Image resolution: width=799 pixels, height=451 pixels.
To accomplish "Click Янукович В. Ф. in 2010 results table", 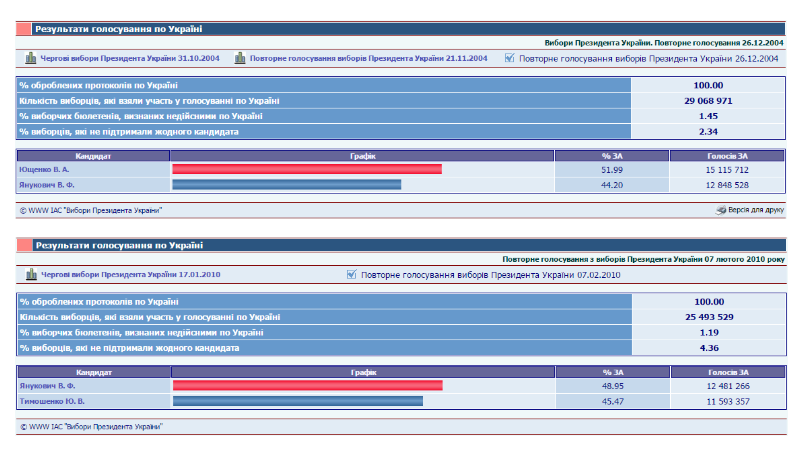I will click(44, 385).
